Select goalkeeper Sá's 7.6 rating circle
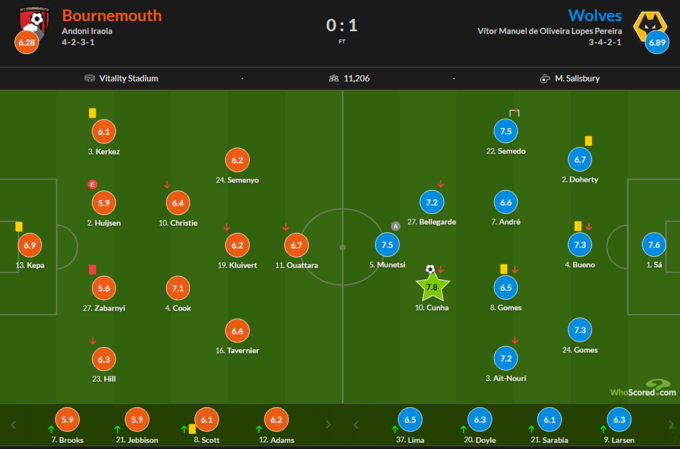 click(x=653, y=244)
